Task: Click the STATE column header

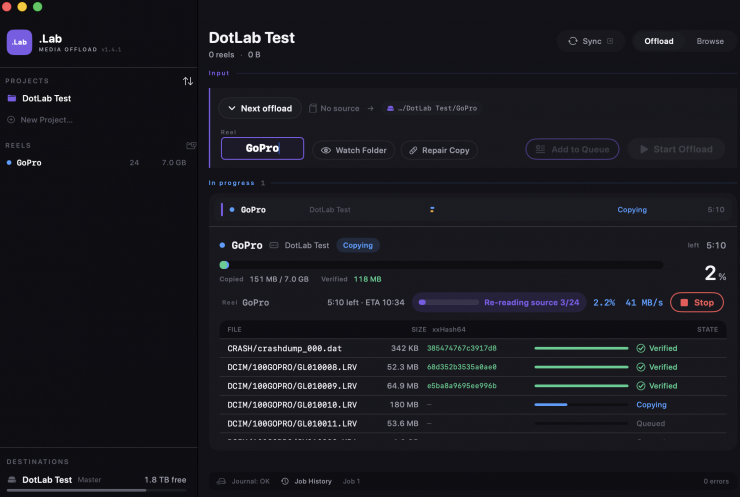Action: coord(707,329)
